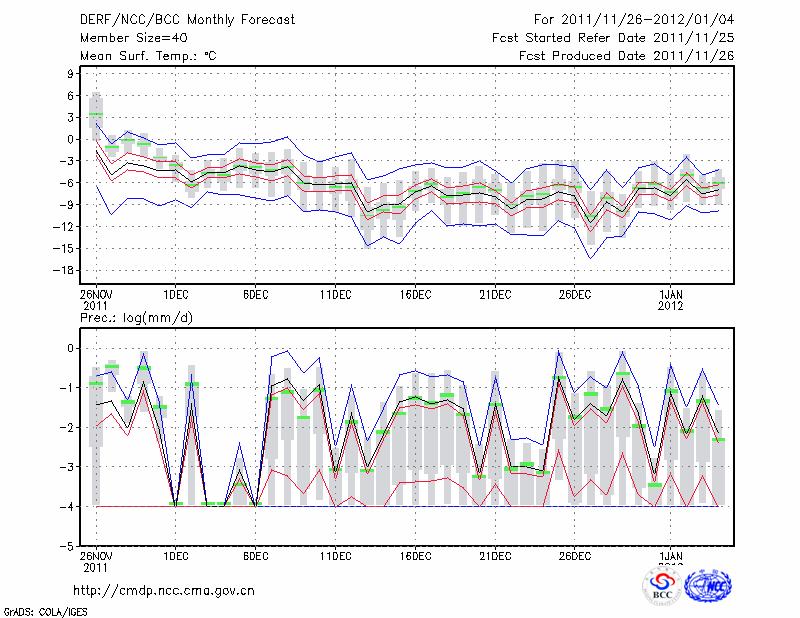Select the Fcst Started Refer Date line
Viewport: 800px width, 618px height.
[613, 38]
